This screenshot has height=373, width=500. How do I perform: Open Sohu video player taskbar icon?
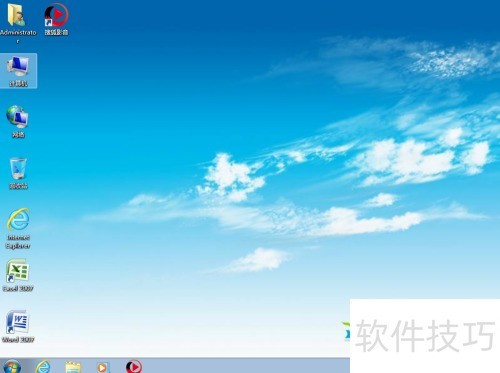pyautogui.click(x=134, y=367)
